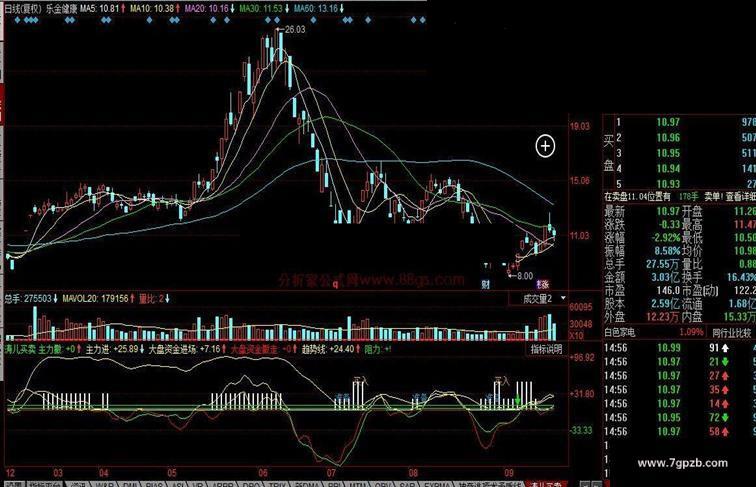Select the MA30: 11.53 label
This screenshot has height=487, width=756.
pyautogui.click(x=261, y=9)
